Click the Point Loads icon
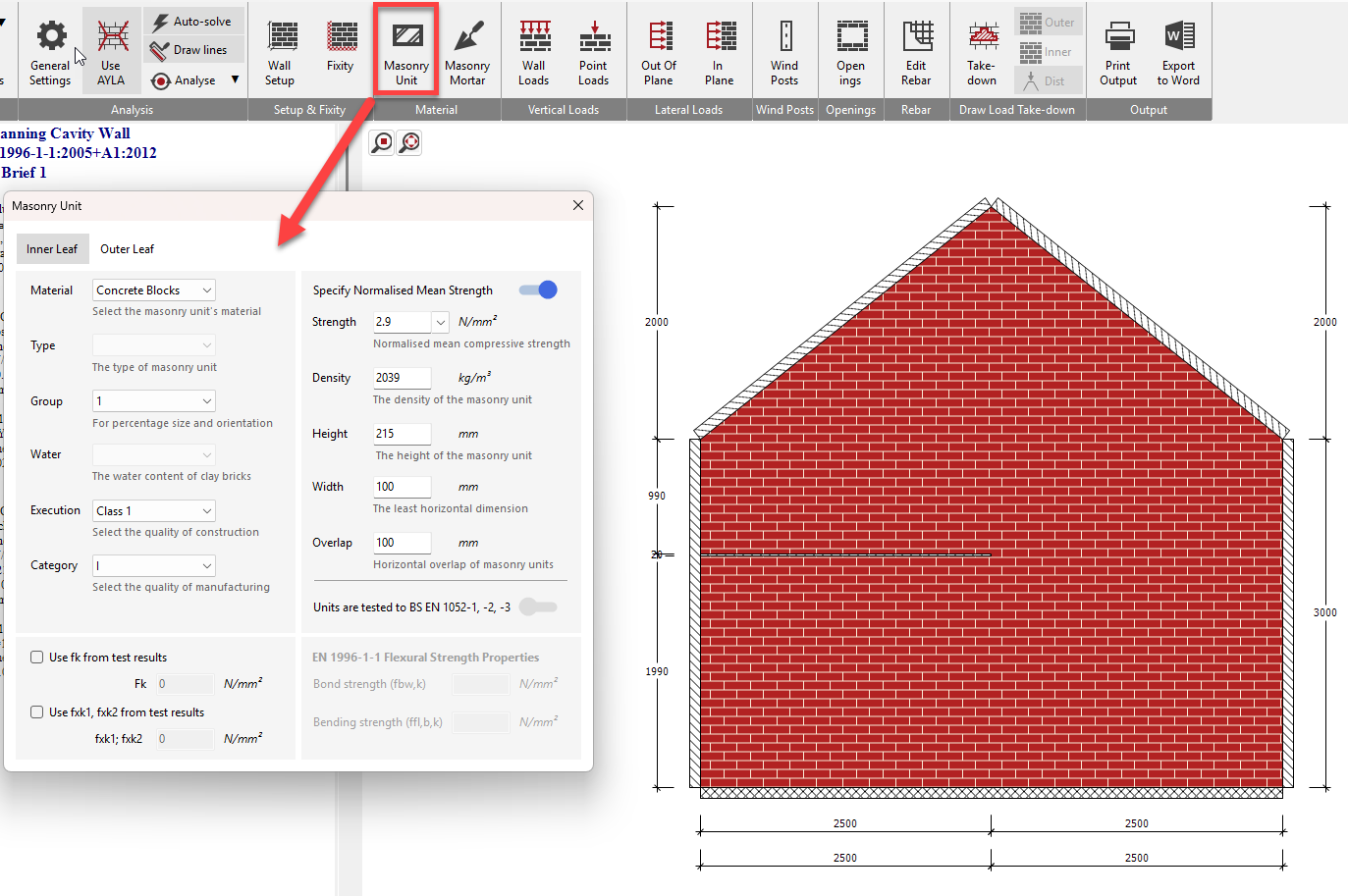 pos(593,49)
